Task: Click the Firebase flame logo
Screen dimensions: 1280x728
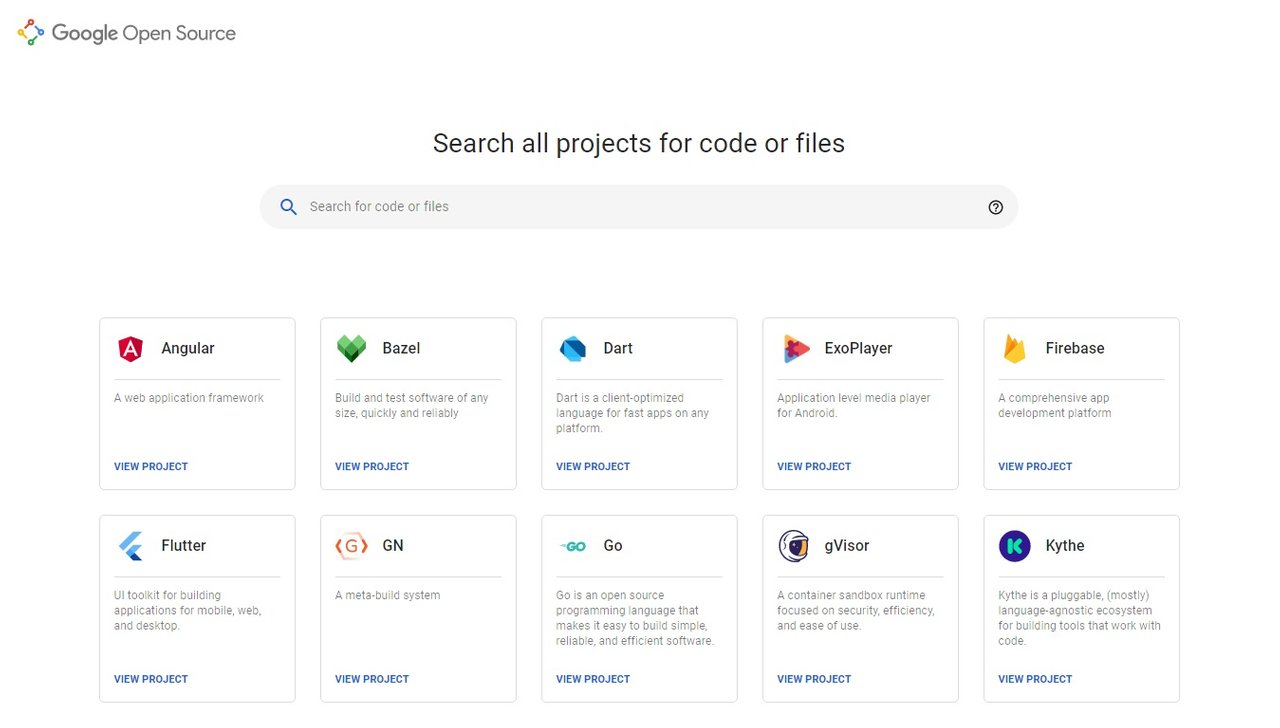Action: tap(1015, 349)
